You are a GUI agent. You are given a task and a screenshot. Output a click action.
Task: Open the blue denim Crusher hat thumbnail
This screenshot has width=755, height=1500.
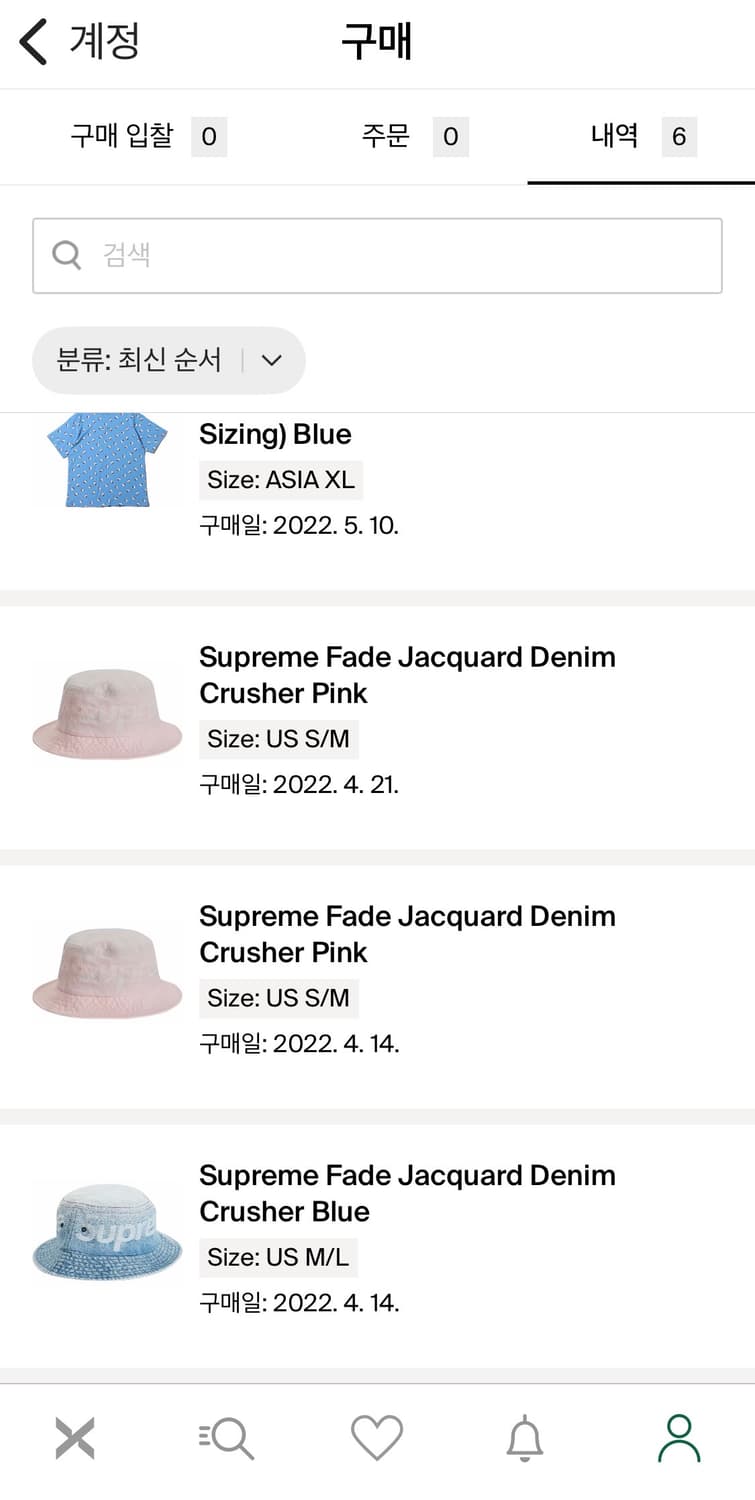107,1233
